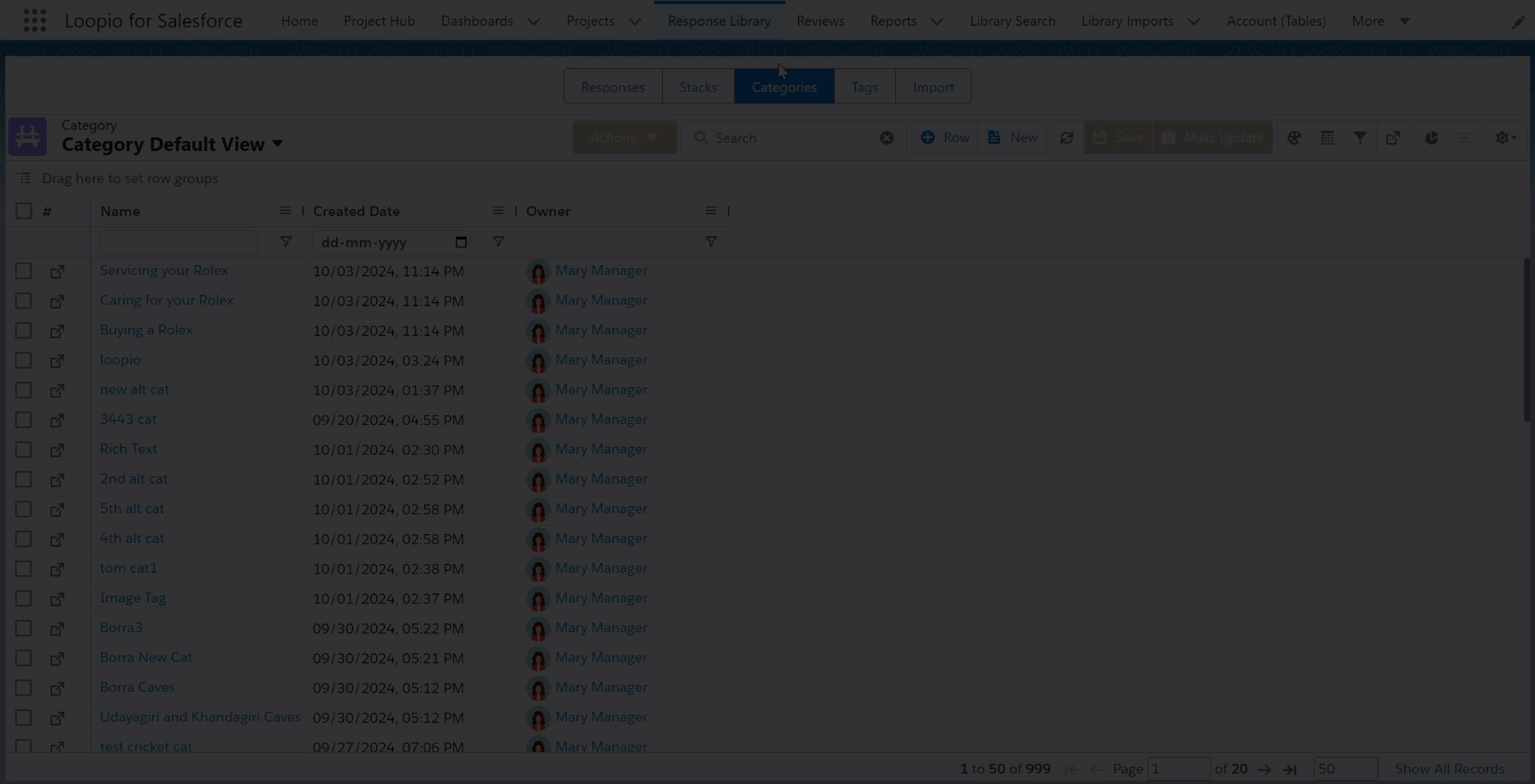Viewport: 1535px width, 784px height.
Task: Open the Category Default View selector arrow
Action: 277,144
